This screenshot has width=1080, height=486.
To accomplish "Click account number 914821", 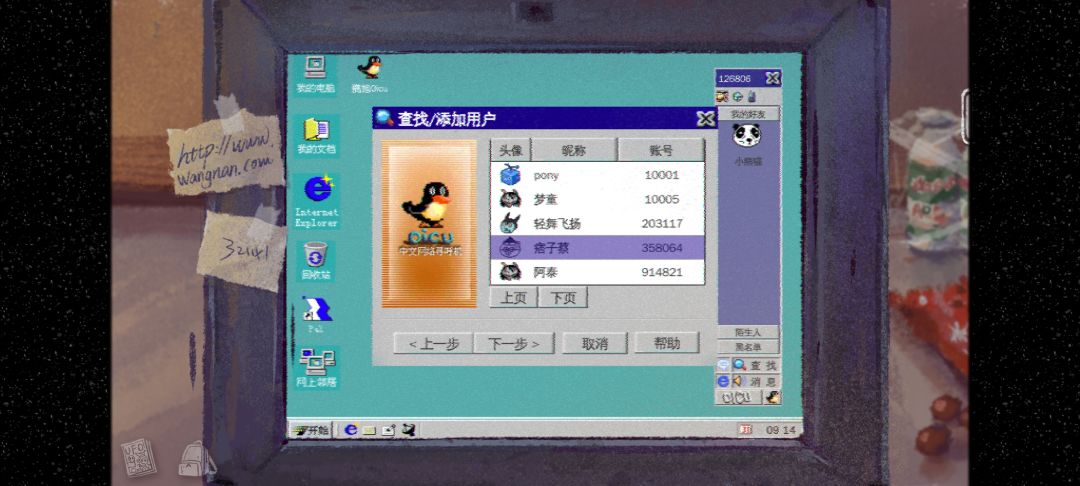I will (x=662, y=272).
